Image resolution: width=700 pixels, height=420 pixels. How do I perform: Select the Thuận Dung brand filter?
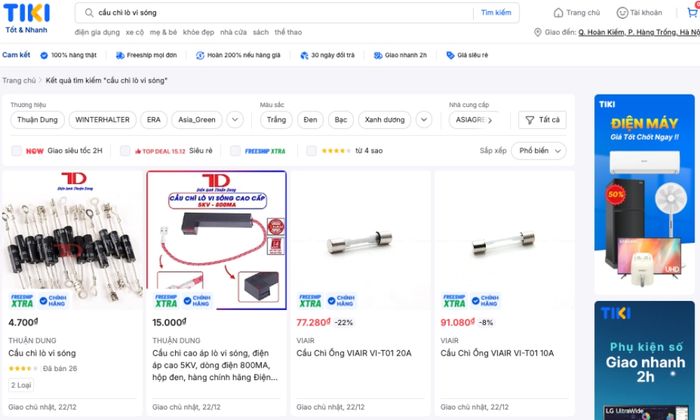point(38,120)
